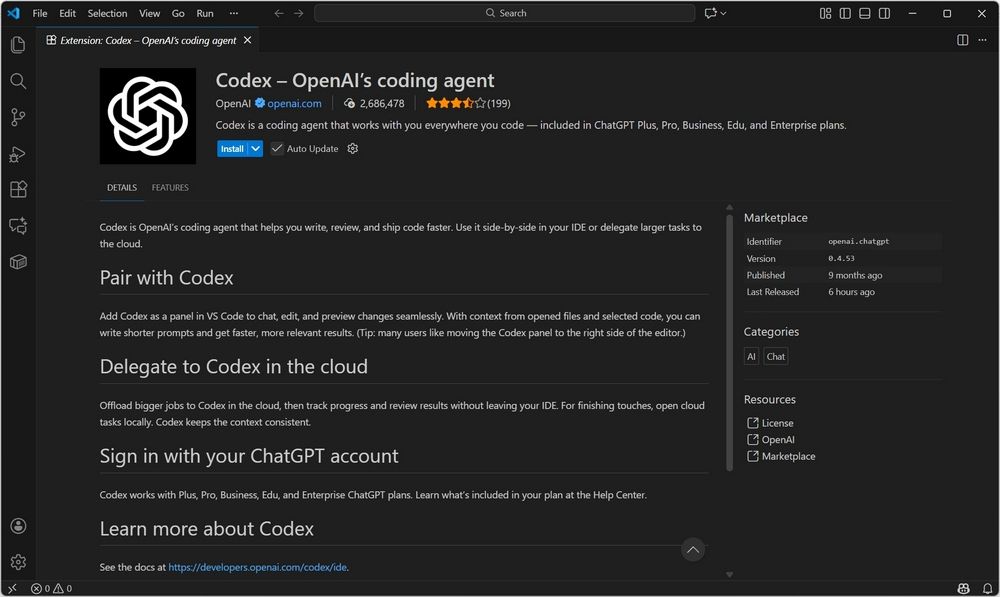Switch to the FEATURES tab
This screenshot has height=597, width=1000.
170,187
